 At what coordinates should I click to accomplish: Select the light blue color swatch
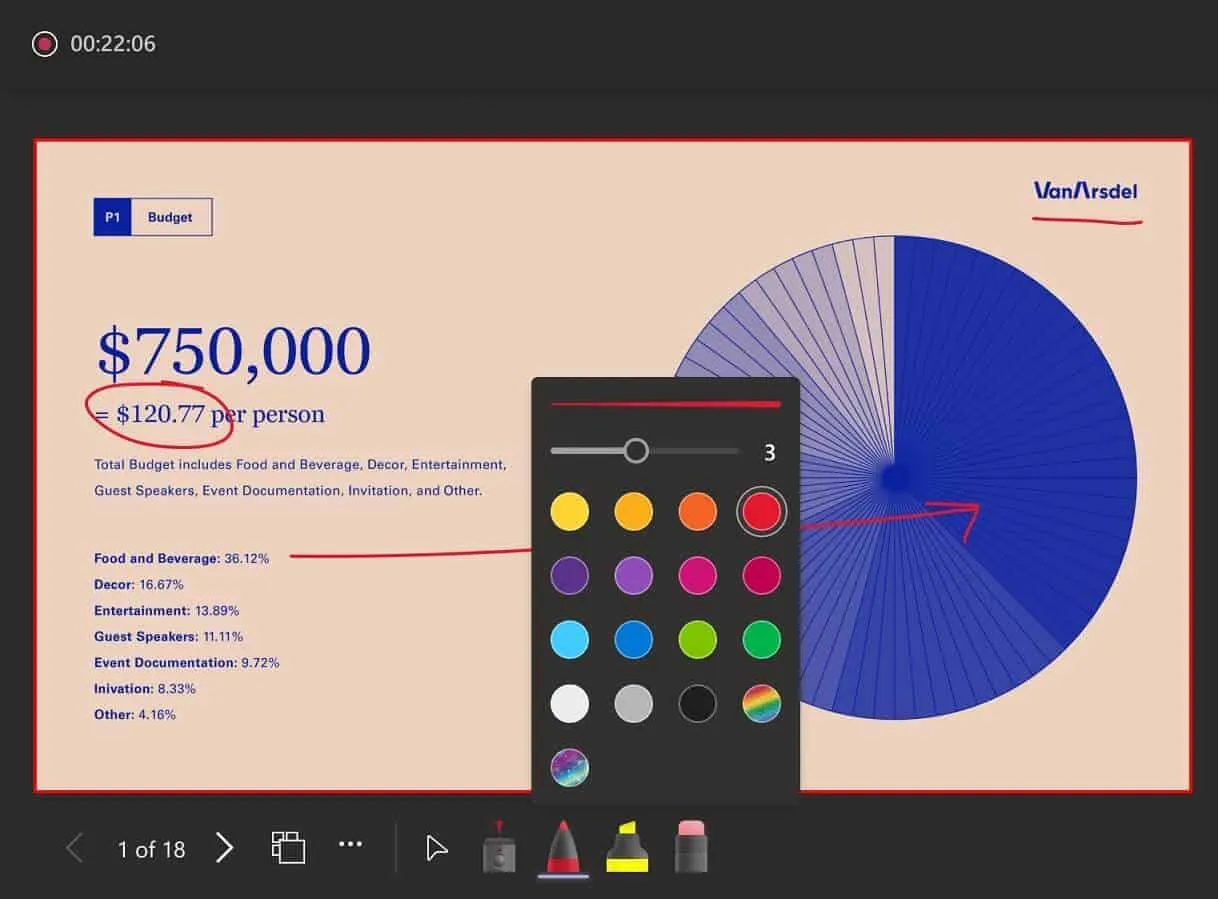[x=569, y=640]
